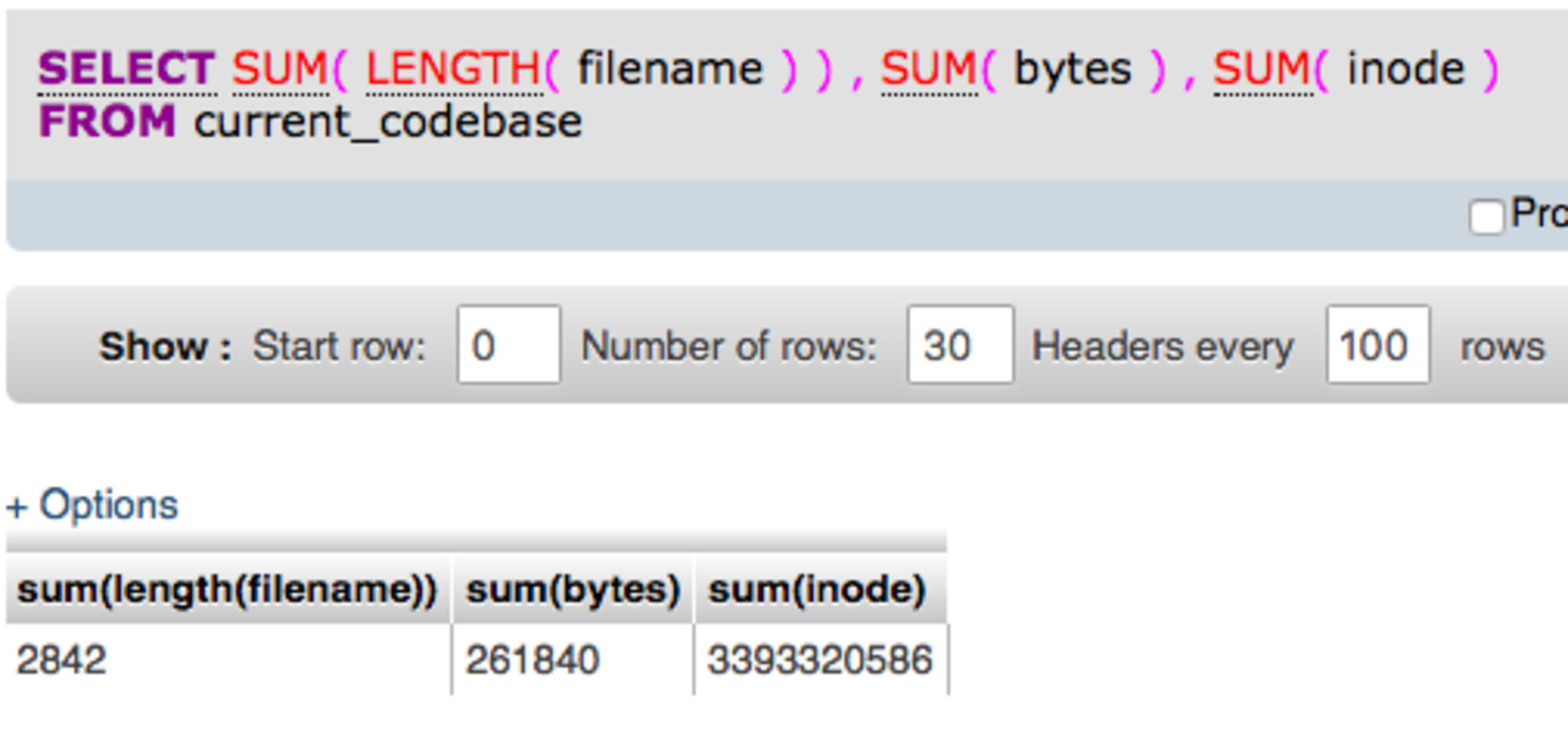
Task: Click the SUM keyword preceding bytes
Action: coord(929,69)
